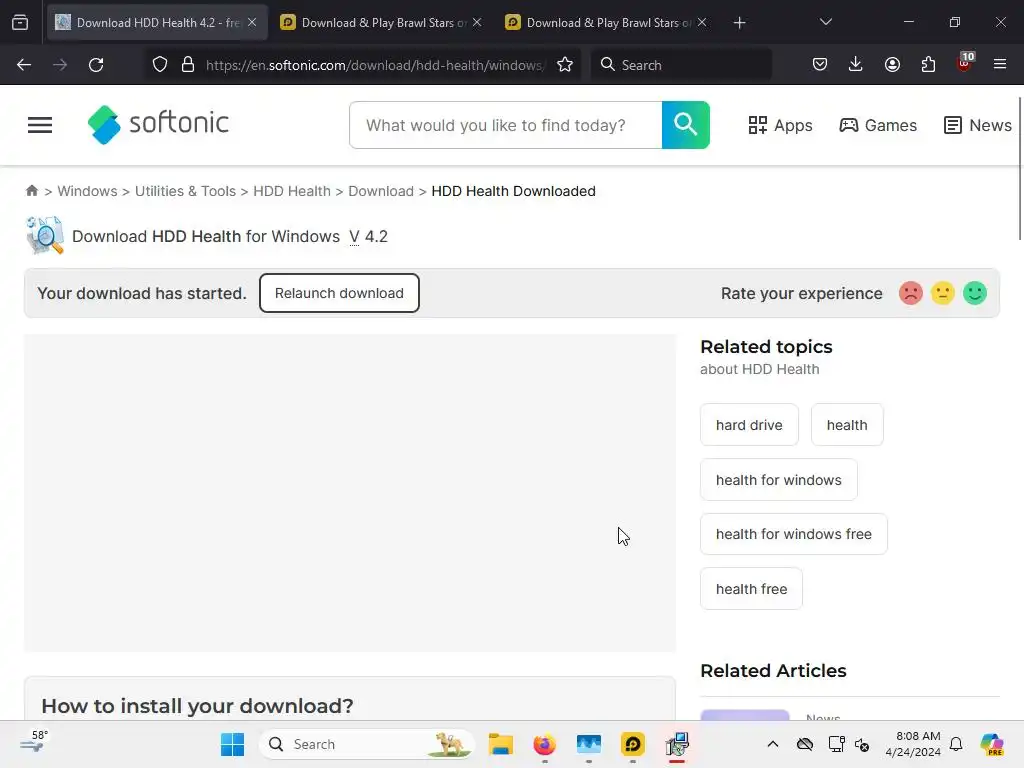Open Save to Pocket icon
The image size is (1024, 768).
[x=820, y=64]
